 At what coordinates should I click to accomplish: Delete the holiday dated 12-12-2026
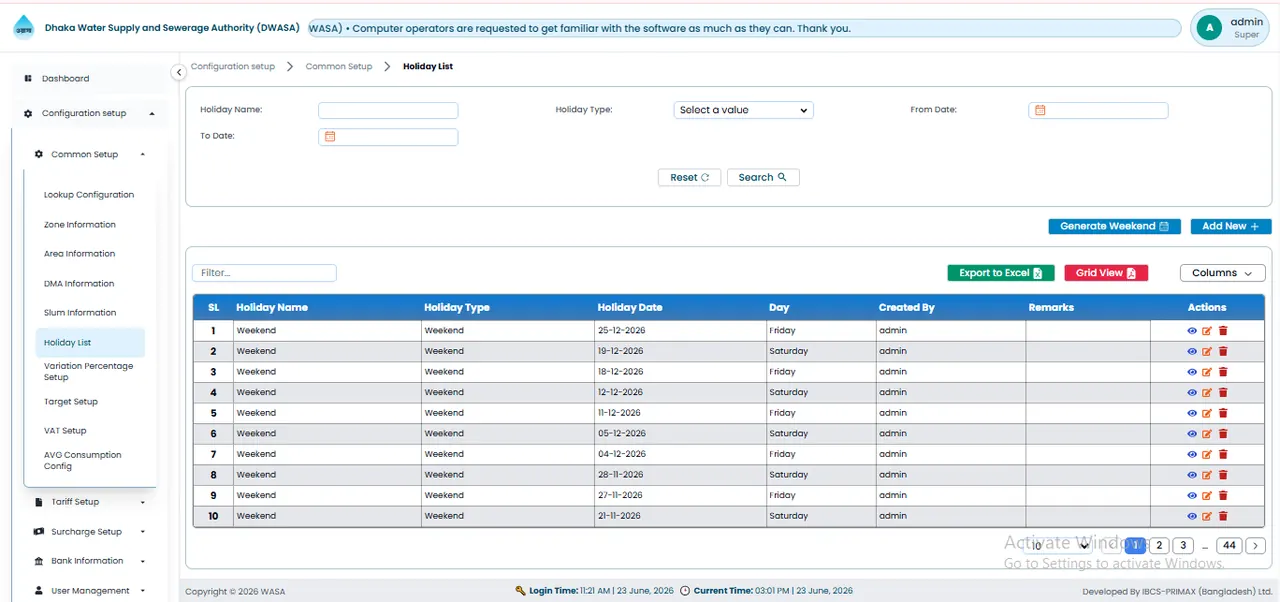click(1223, 392)
